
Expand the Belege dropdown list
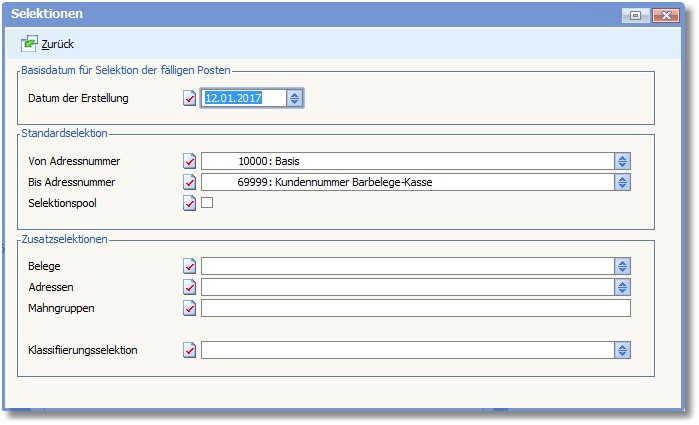coord(622,266)
